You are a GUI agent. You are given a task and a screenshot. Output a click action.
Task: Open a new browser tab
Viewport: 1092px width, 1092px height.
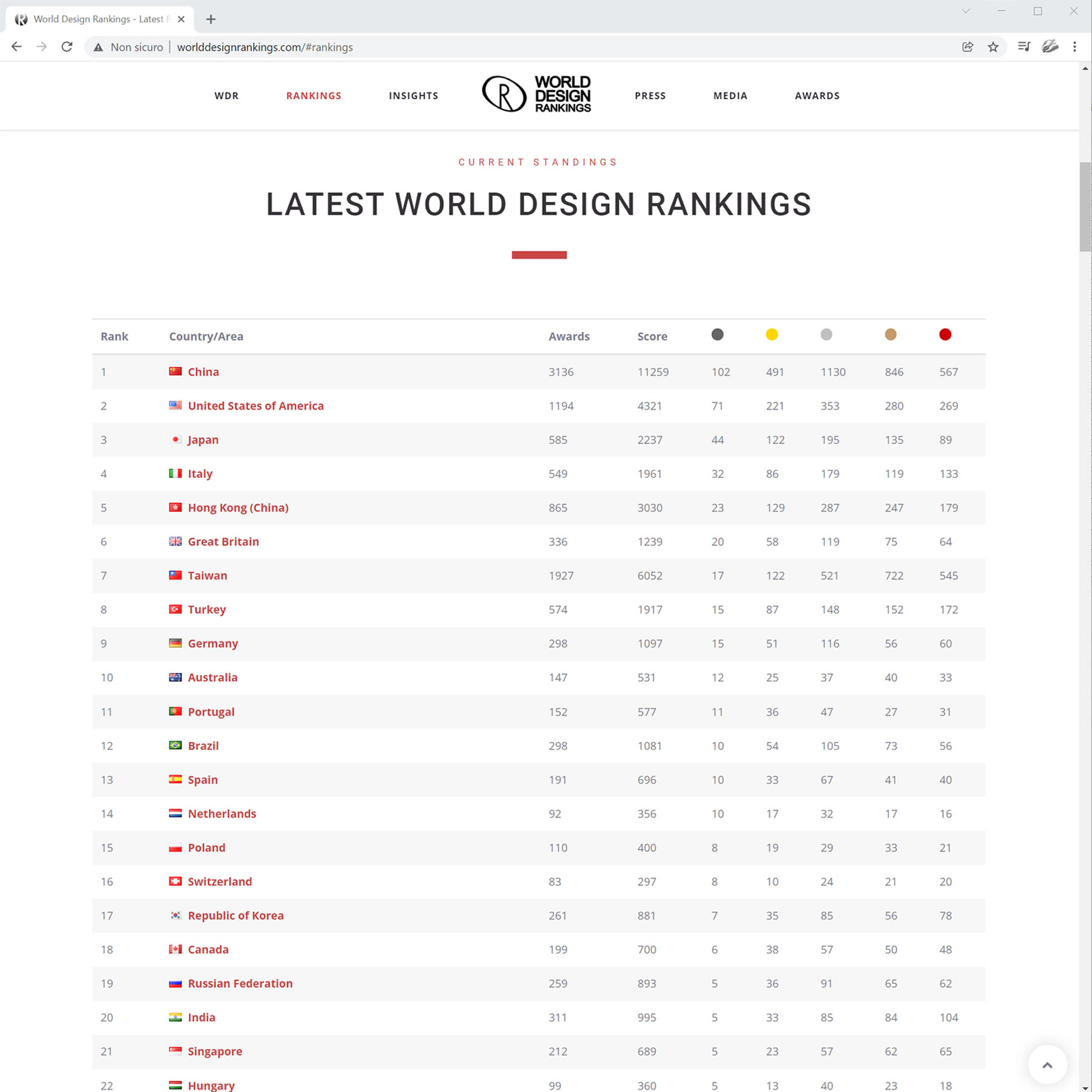click(x=211, y=19)
